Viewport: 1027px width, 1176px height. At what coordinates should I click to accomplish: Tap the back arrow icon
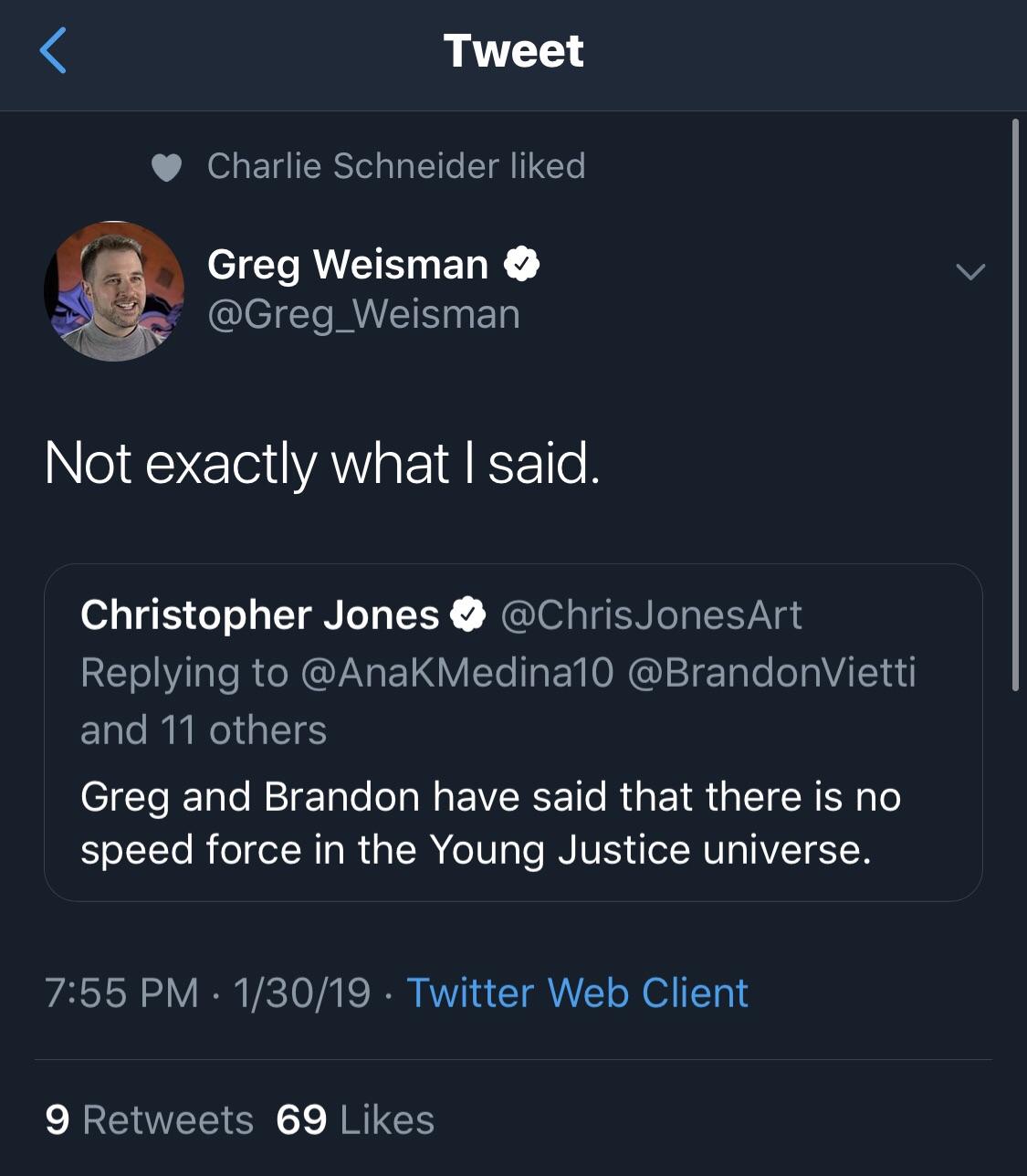[x=54, y=50]
